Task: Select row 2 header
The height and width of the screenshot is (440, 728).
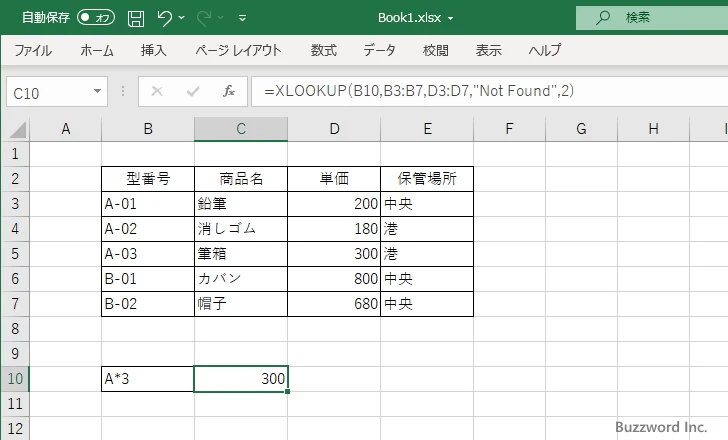Action: pos(15,179)
